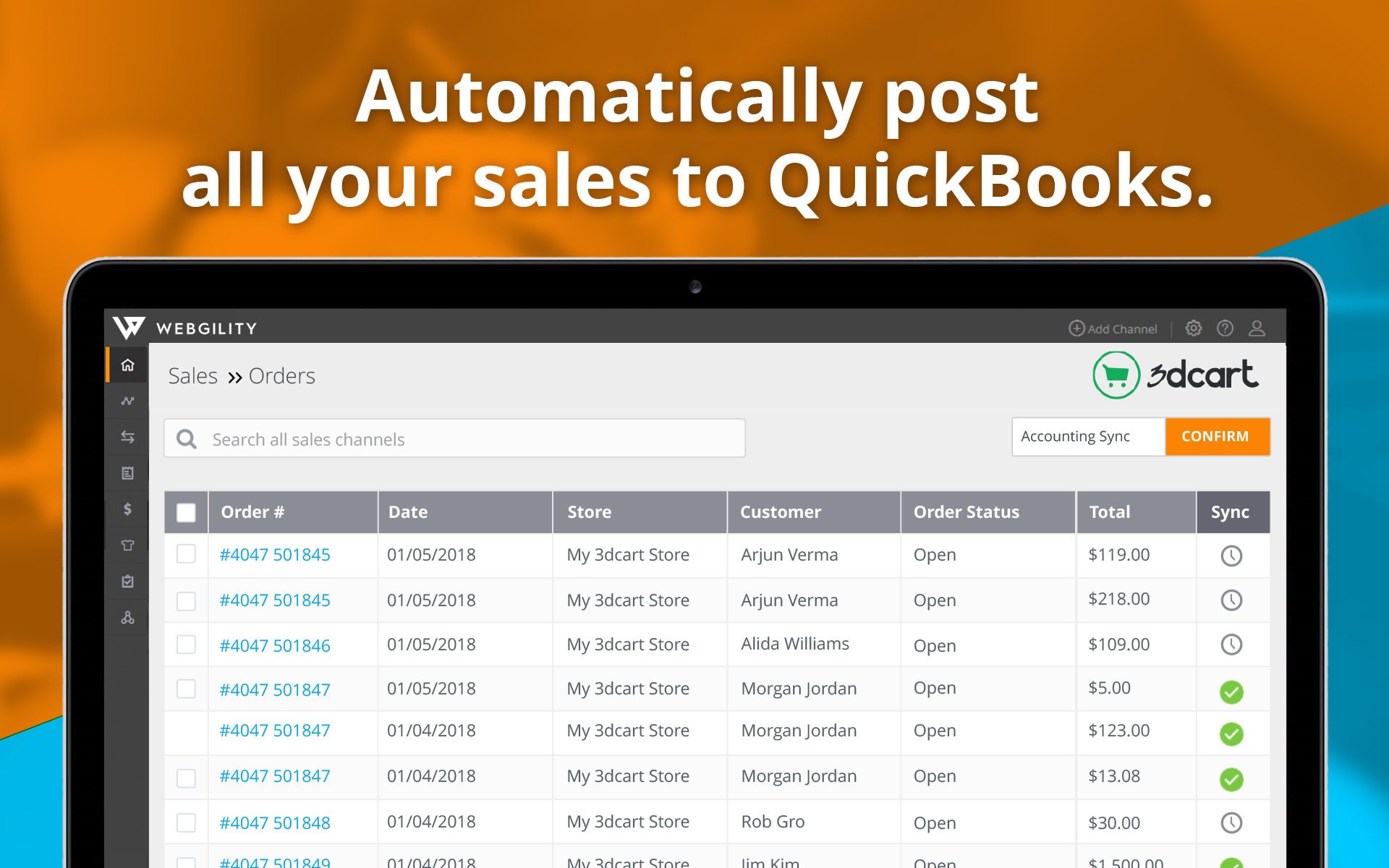Open the analytics graph sidebar icon
This screenshot has width=1389, height=868.
[127, 401]
